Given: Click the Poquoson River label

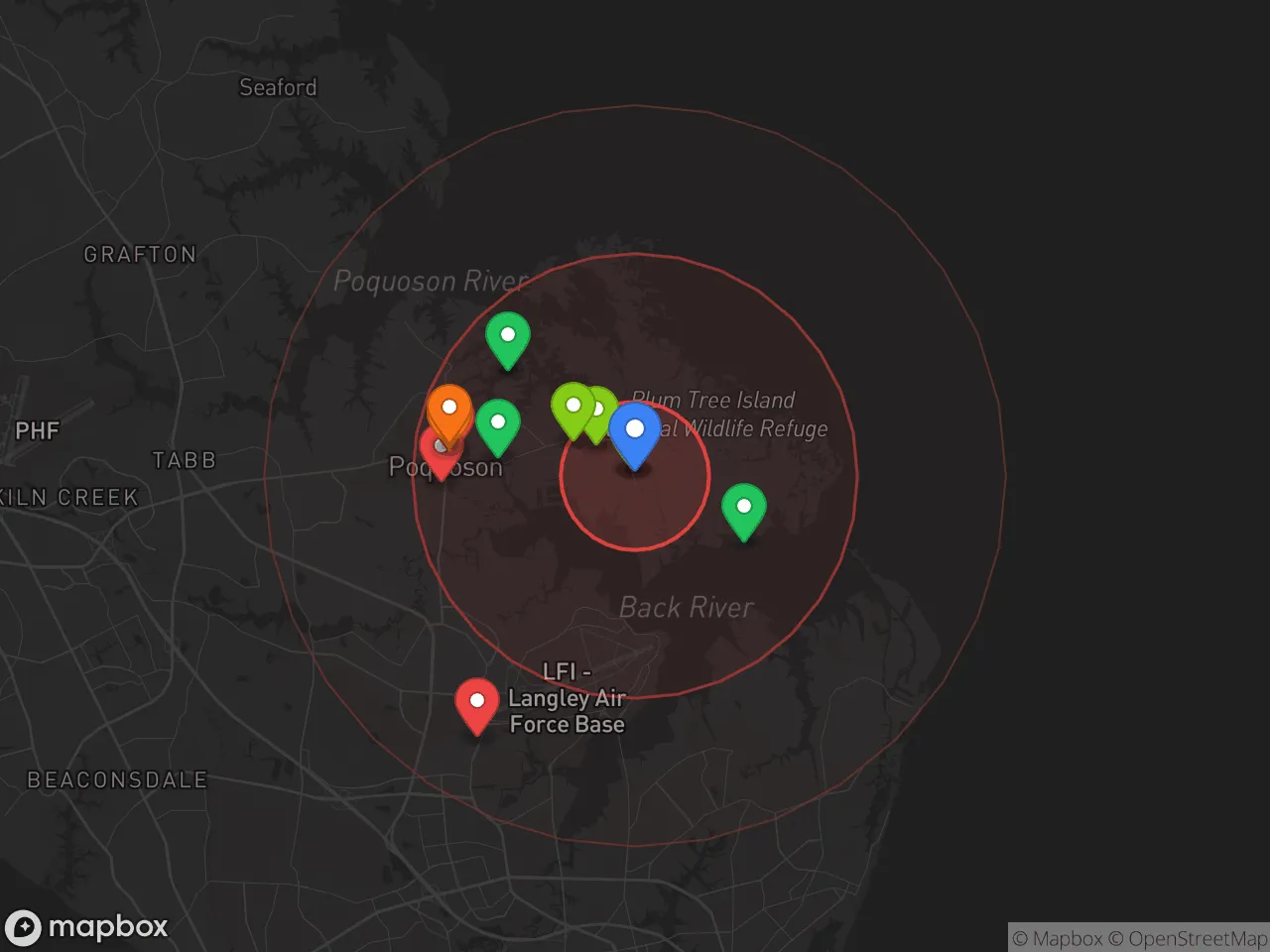Looking at the screenshot, I should pos(431,282).
